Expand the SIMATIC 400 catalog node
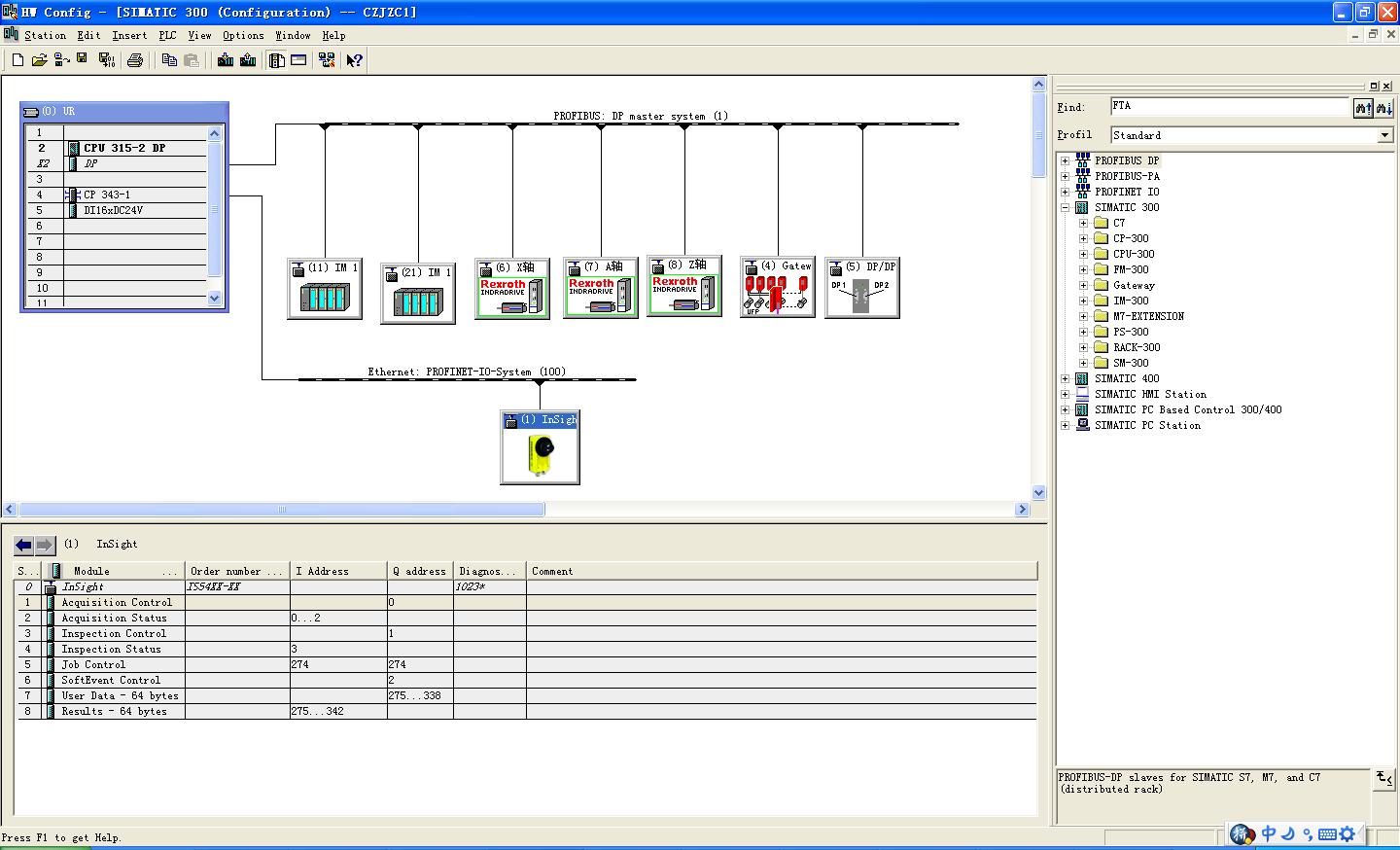This screenshot has width=1400, height=850. pos(1065,378)
